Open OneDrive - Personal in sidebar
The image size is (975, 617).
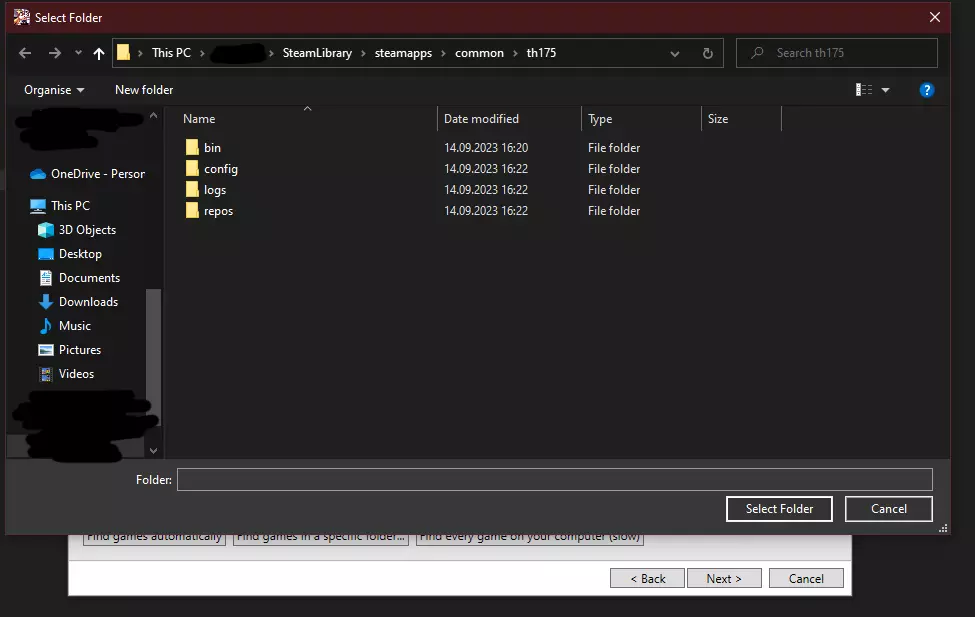(x=88, y=174)
